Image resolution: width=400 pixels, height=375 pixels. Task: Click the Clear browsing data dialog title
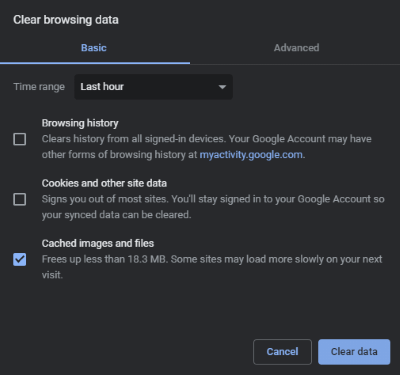[x=66, y=20]
